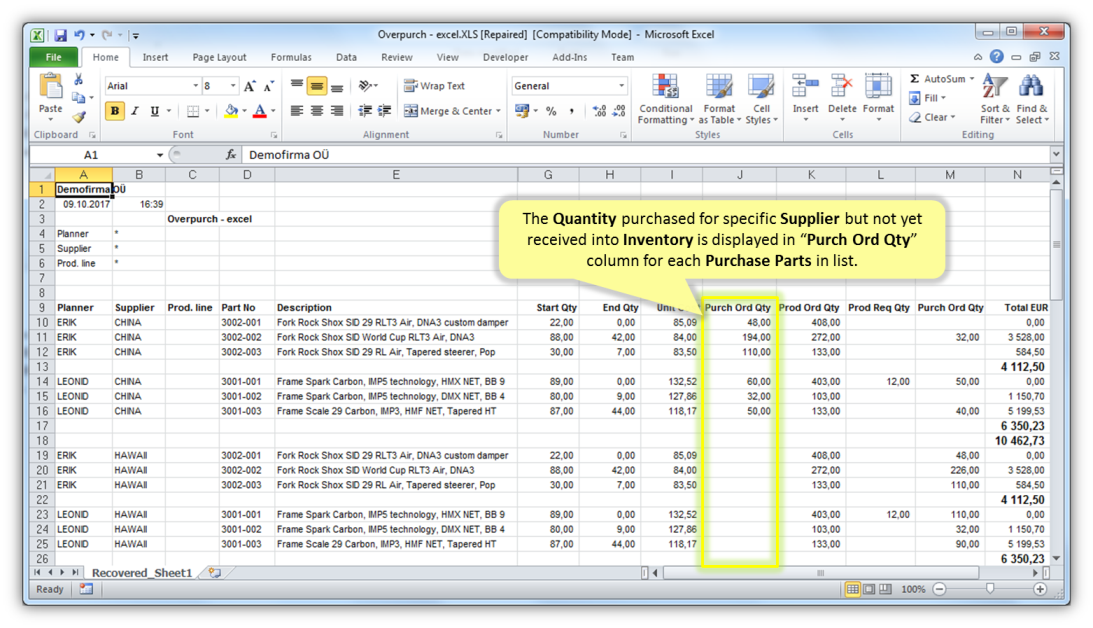This screenshot has height=628, width=1093.
Task: Decrease indent icon
Action: click(365, 111)
